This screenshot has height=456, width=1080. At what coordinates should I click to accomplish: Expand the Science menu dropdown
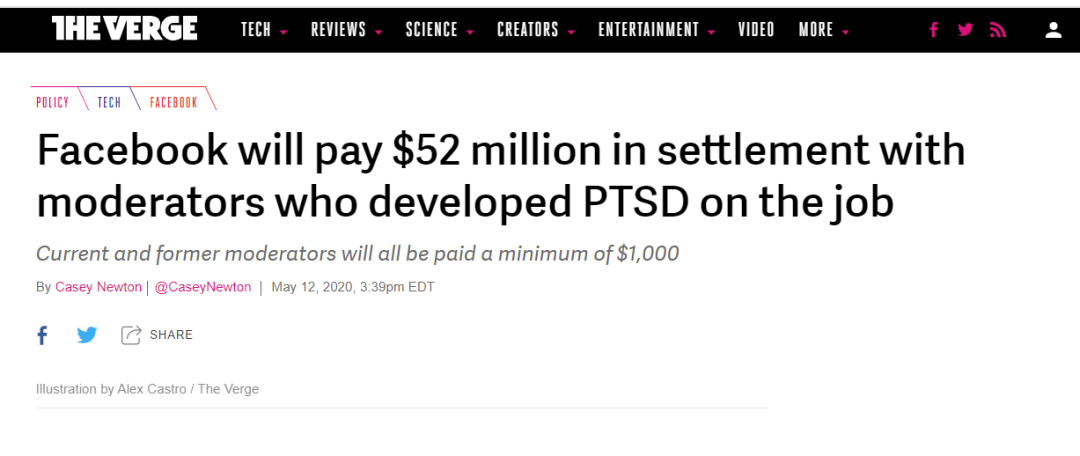coord(439,30)
